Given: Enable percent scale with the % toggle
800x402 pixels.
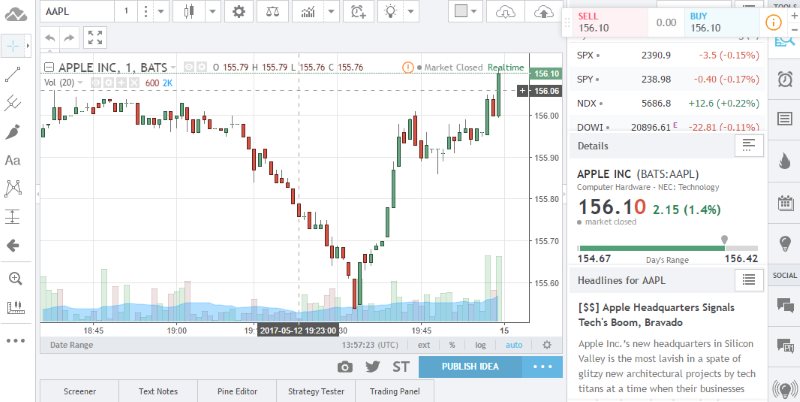Looking at the screenshot, I should [x=453, y=344].
